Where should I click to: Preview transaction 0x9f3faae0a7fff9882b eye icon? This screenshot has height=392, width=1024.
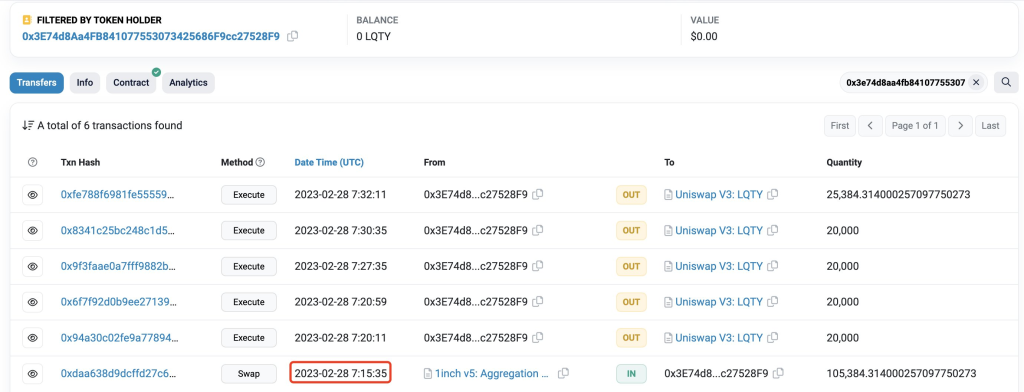33,267
